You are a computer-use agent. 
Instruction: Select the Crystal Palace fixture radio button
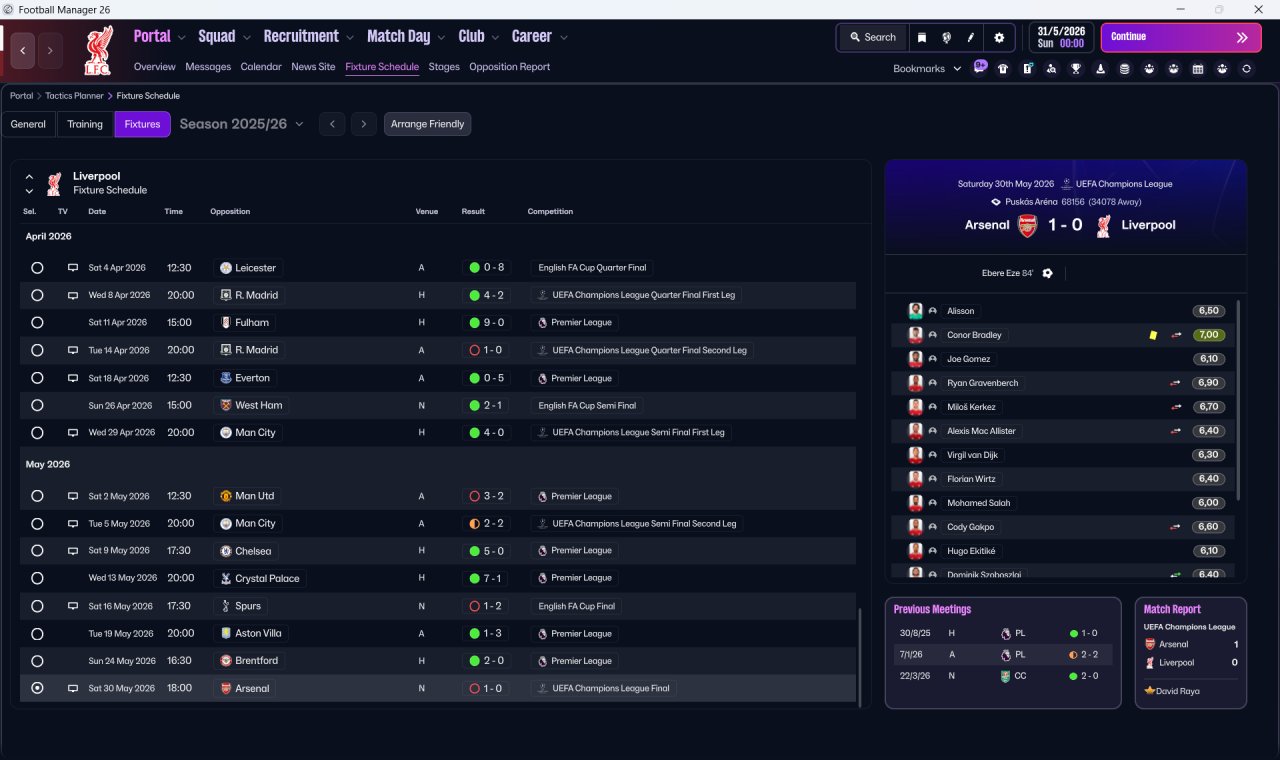tap(37, 578)
